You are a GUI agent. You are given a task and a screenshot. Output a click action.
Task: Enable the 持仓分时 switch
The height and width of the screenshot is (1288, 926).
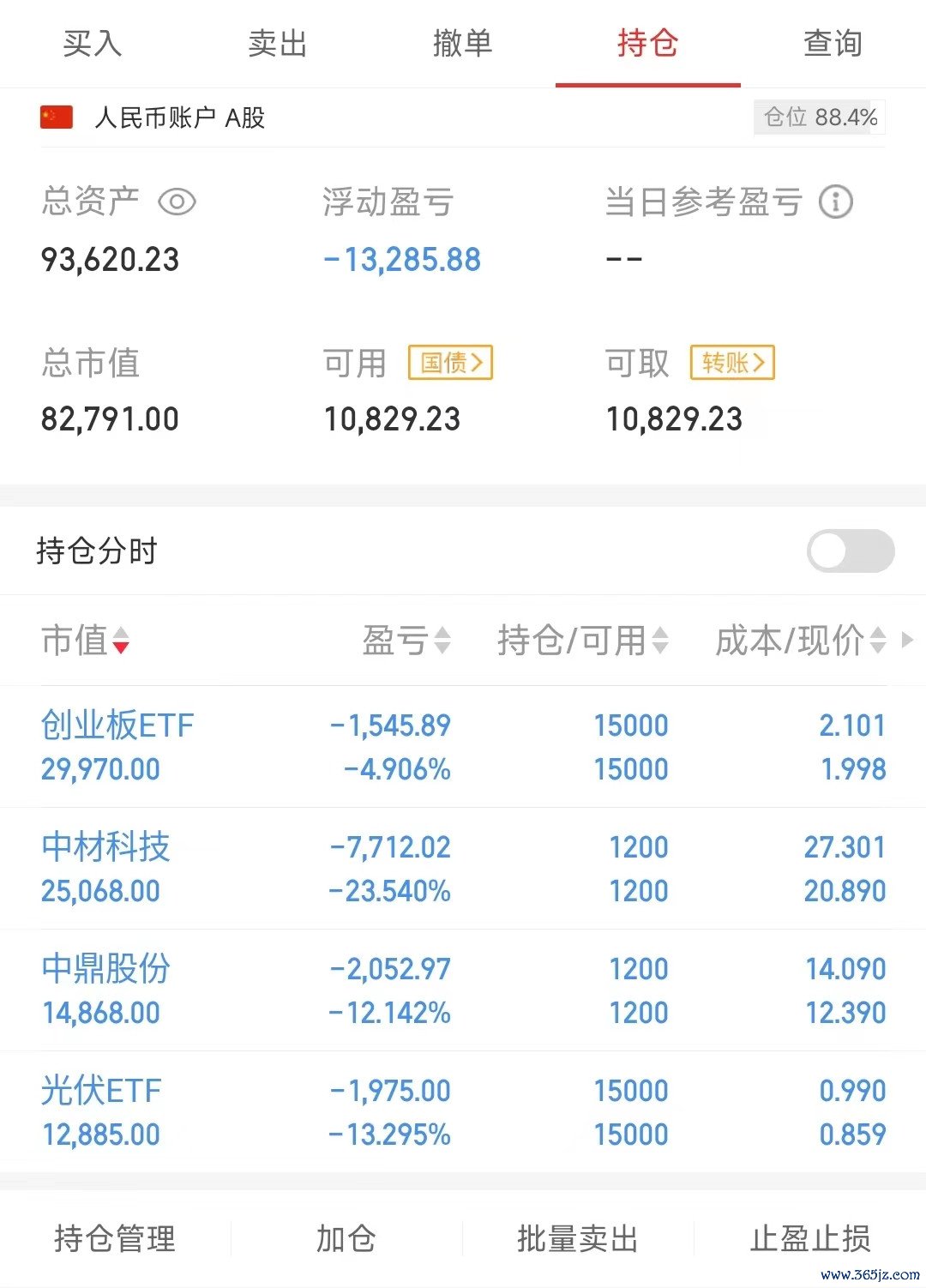[851, 551]
